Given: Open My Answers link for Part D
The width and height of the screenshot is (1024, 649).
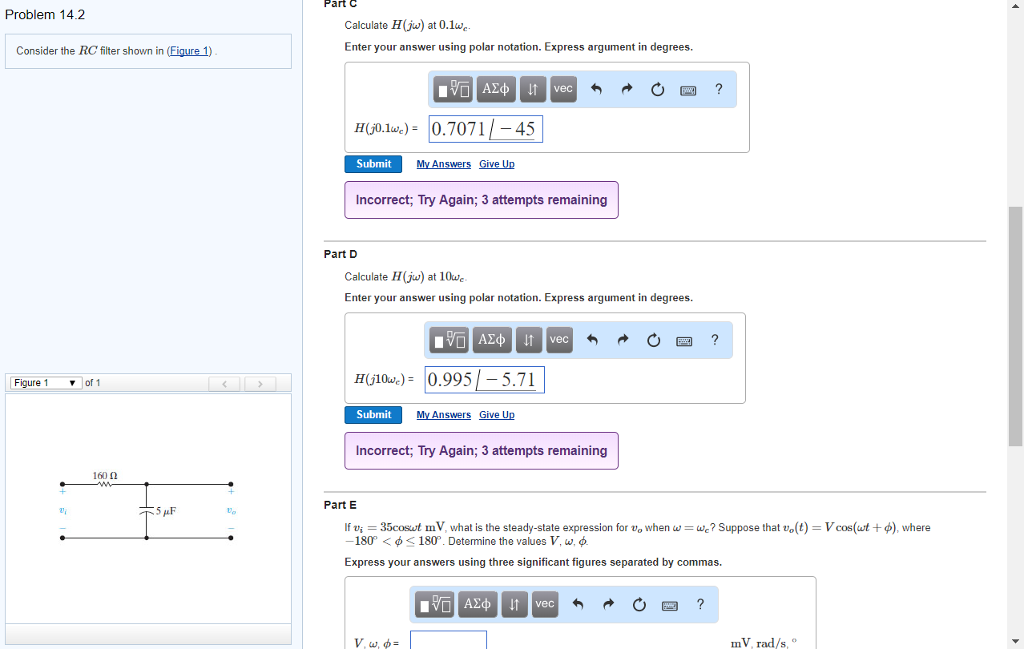Looking at the screenshot, I should (x=443, y=415).
